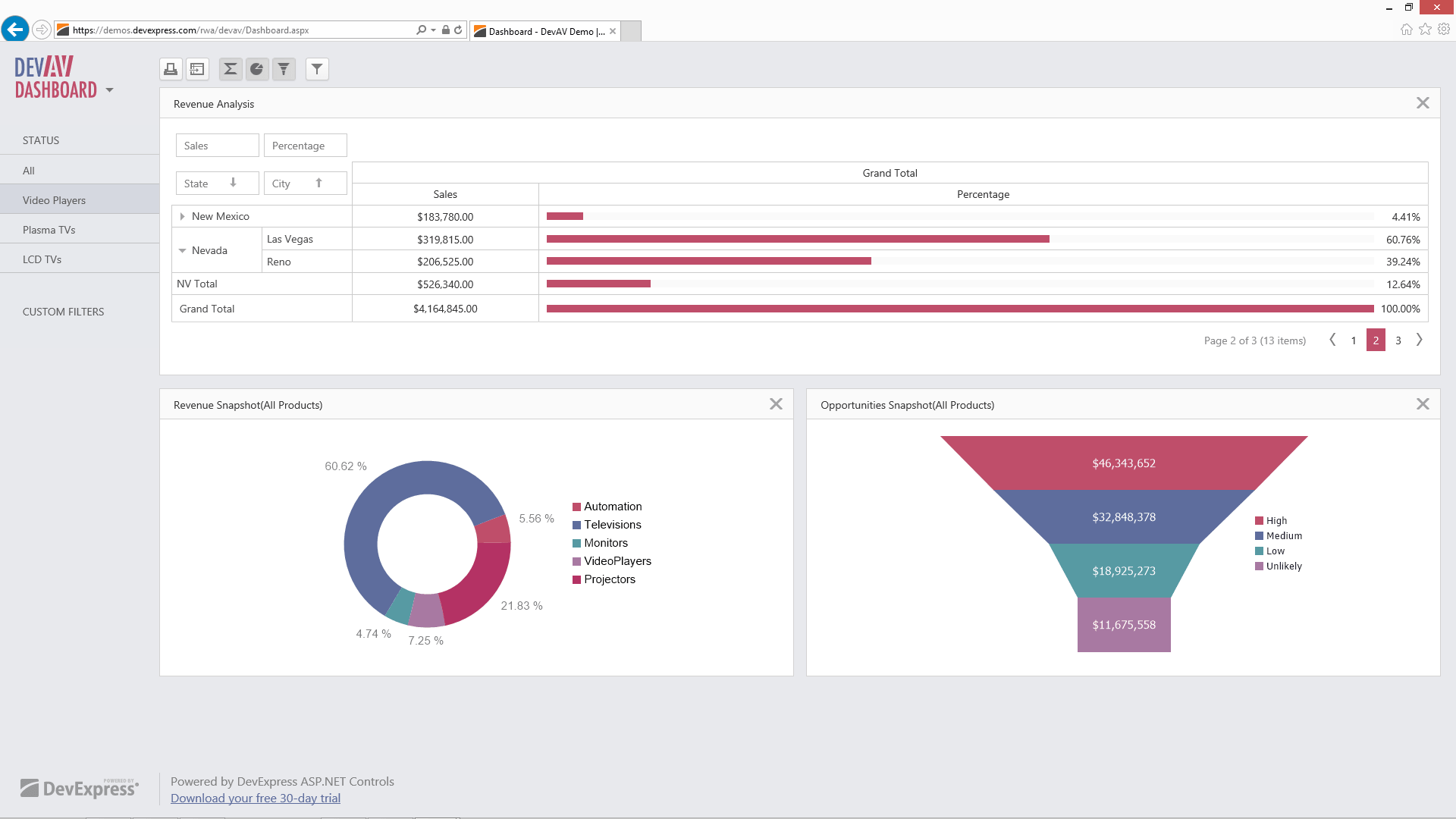Click the VideoPlayers legend entry
This screenshot has height=819, width=1456.
(x=612, y=561)
